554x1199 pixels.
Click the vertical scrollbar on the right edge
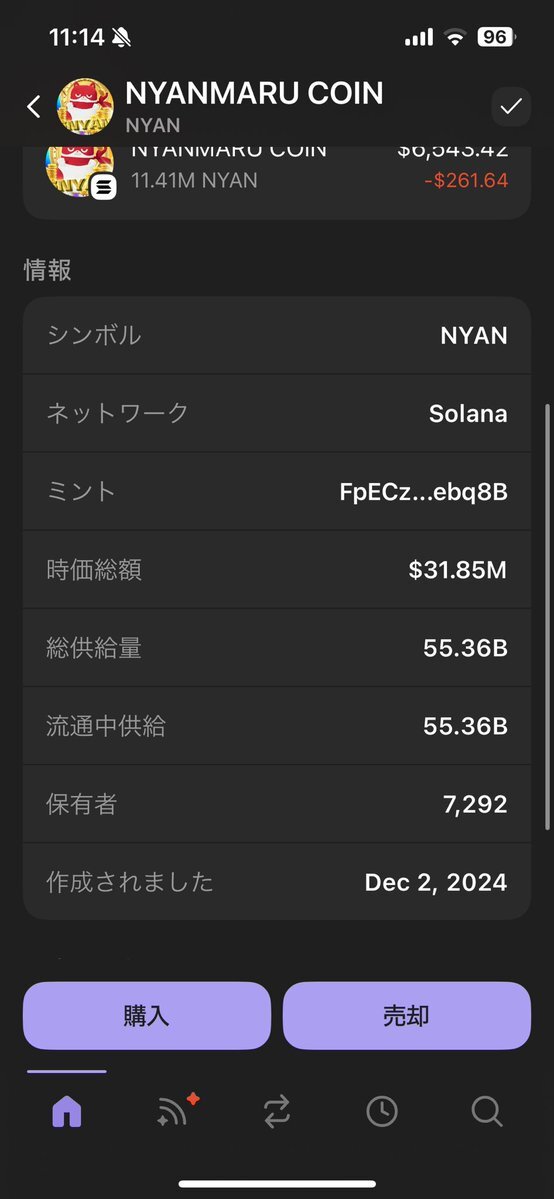pyautogui.click(x=547, y=616)
